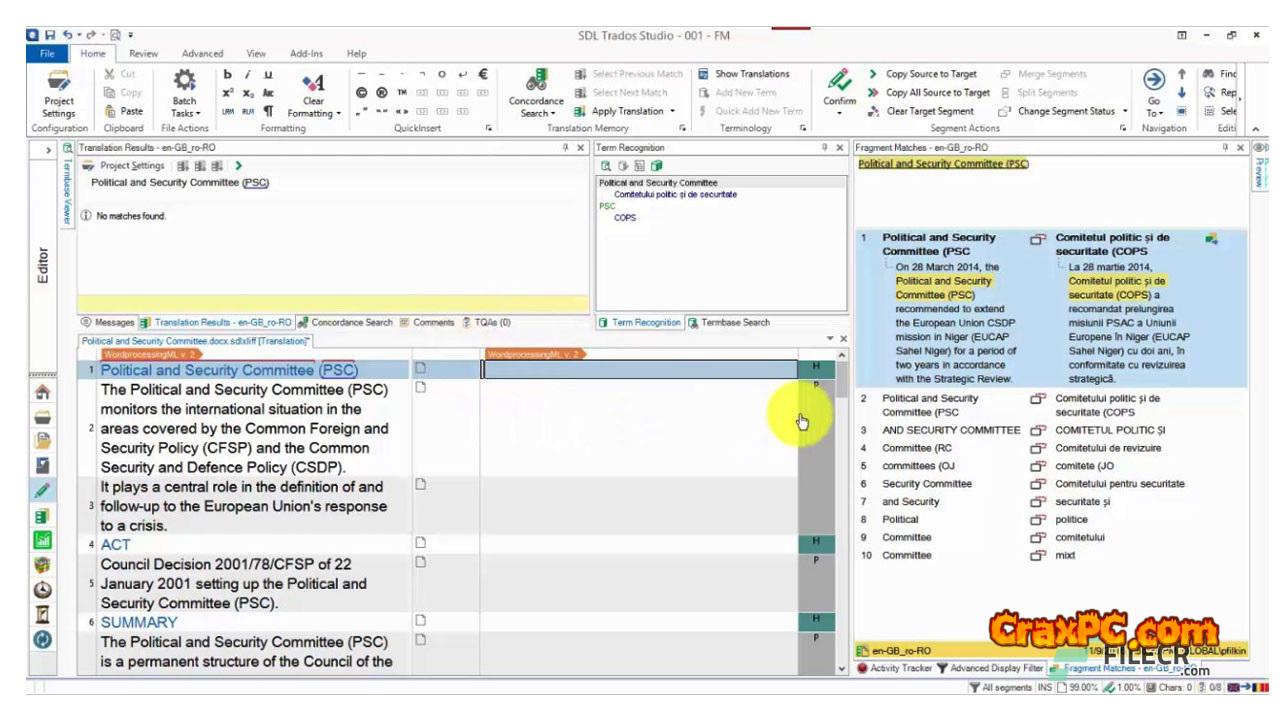This screenshot has height=720, width=1280.
Task: Insert the euro symbol from QuickInsert
Action: [x=483, y=74]
